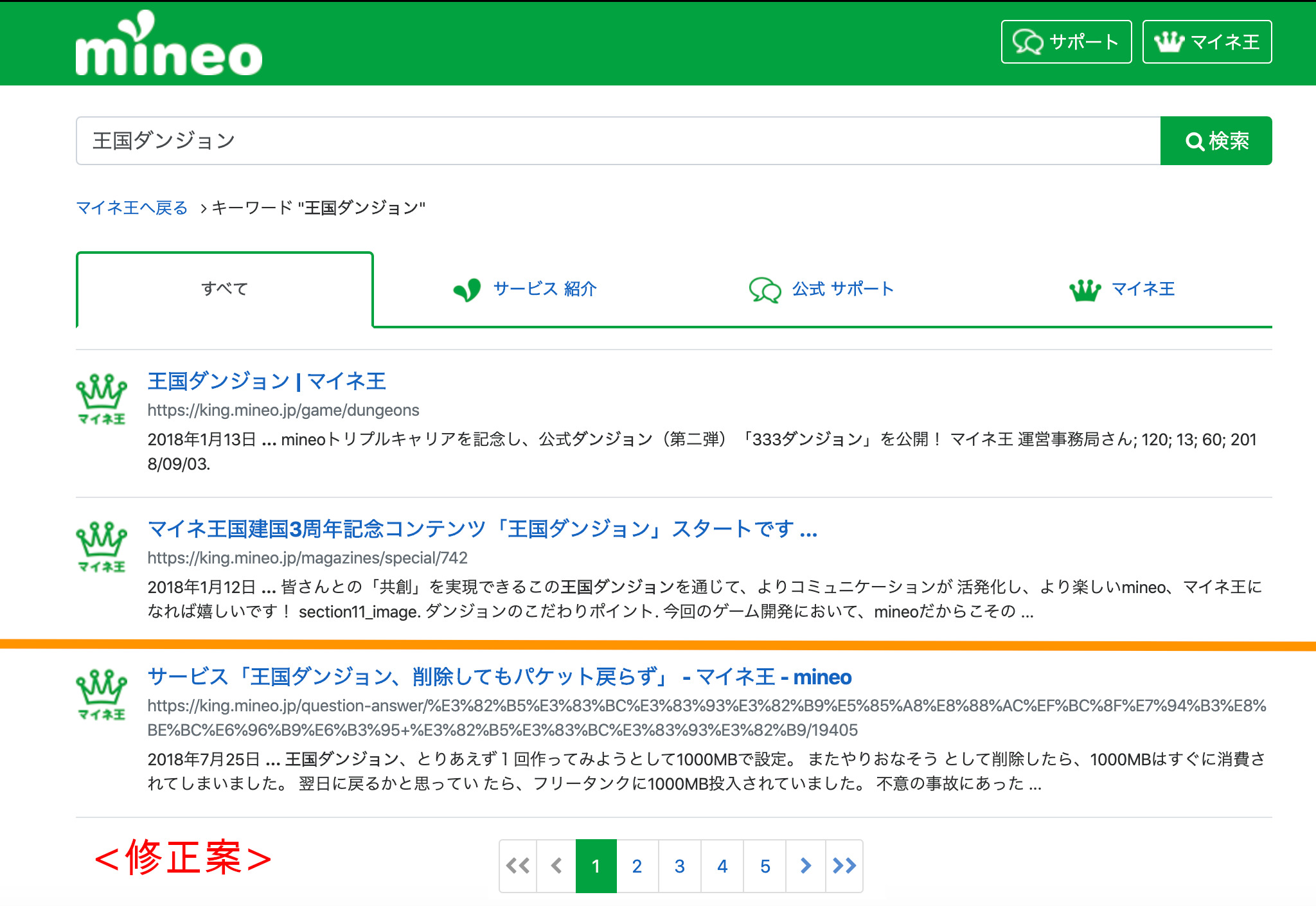This screenshot has width=1316, height=906.
Task: Open マイネ王国建国3周年記念コンテンツ result link
Action: tap(482, 529)
